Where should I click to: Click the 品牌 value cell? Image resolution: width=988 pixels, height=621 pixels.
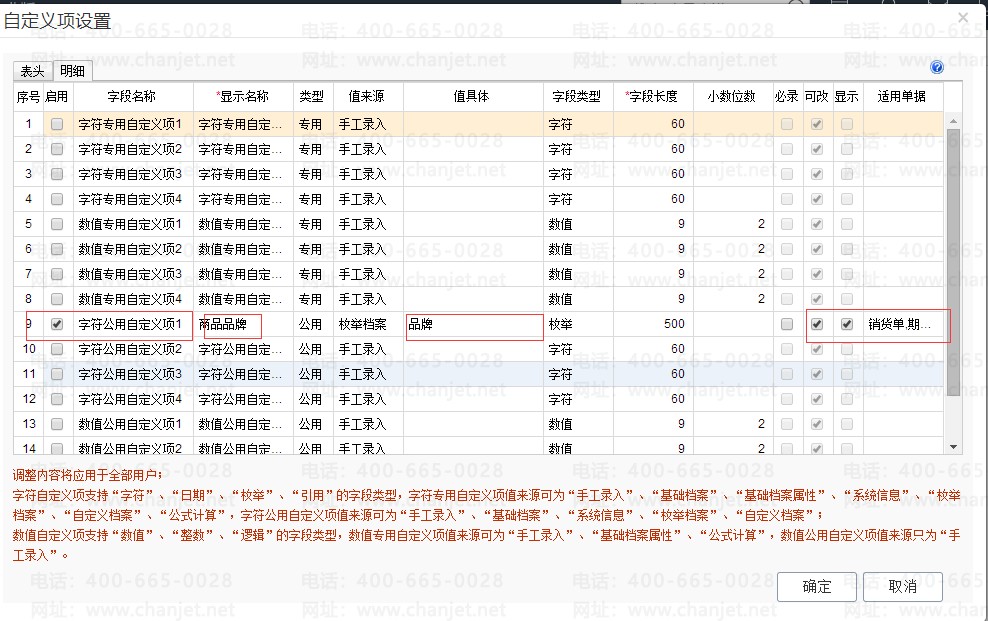[473, 324]
